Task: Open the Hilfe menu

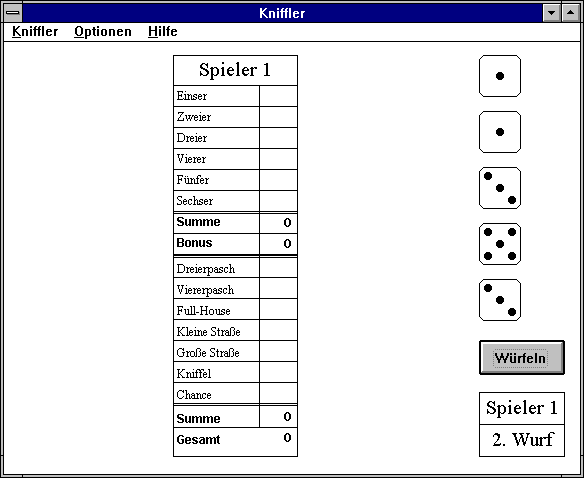Action: pyautogui.click(x=163, y=32)
